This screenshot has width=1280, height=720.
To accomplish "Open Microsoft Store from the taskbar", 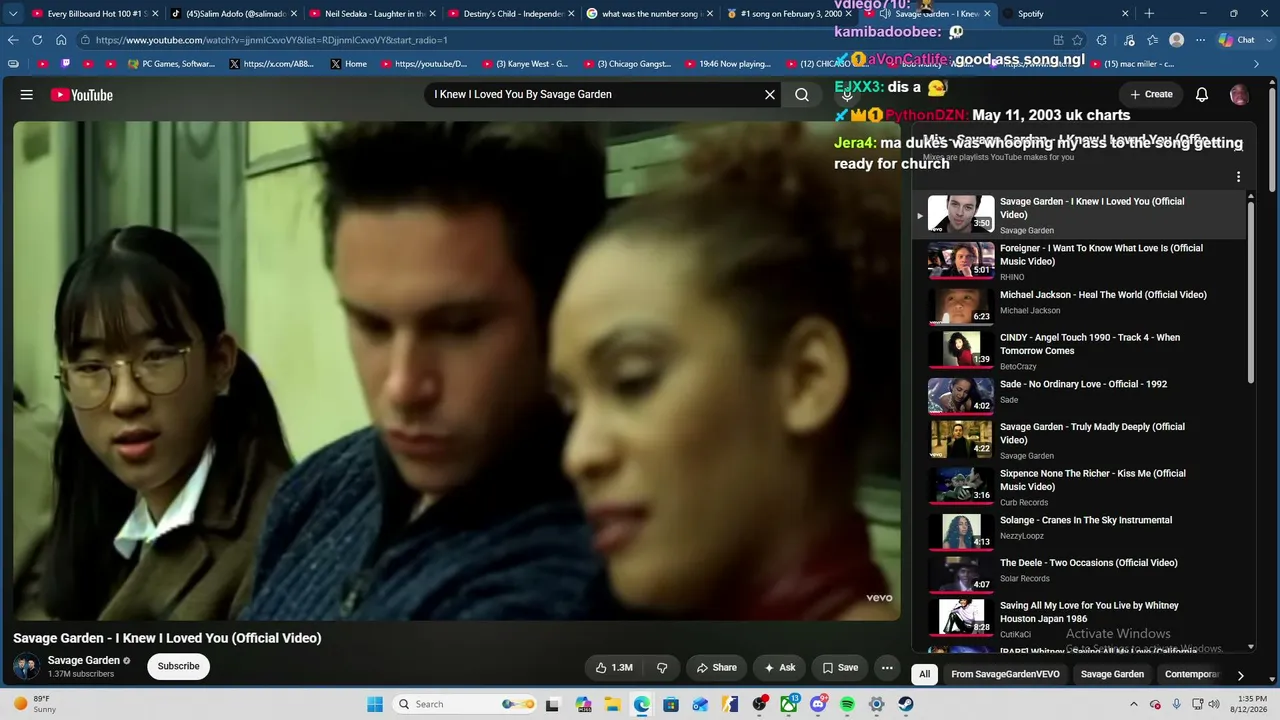I will [x=671, y=704].
